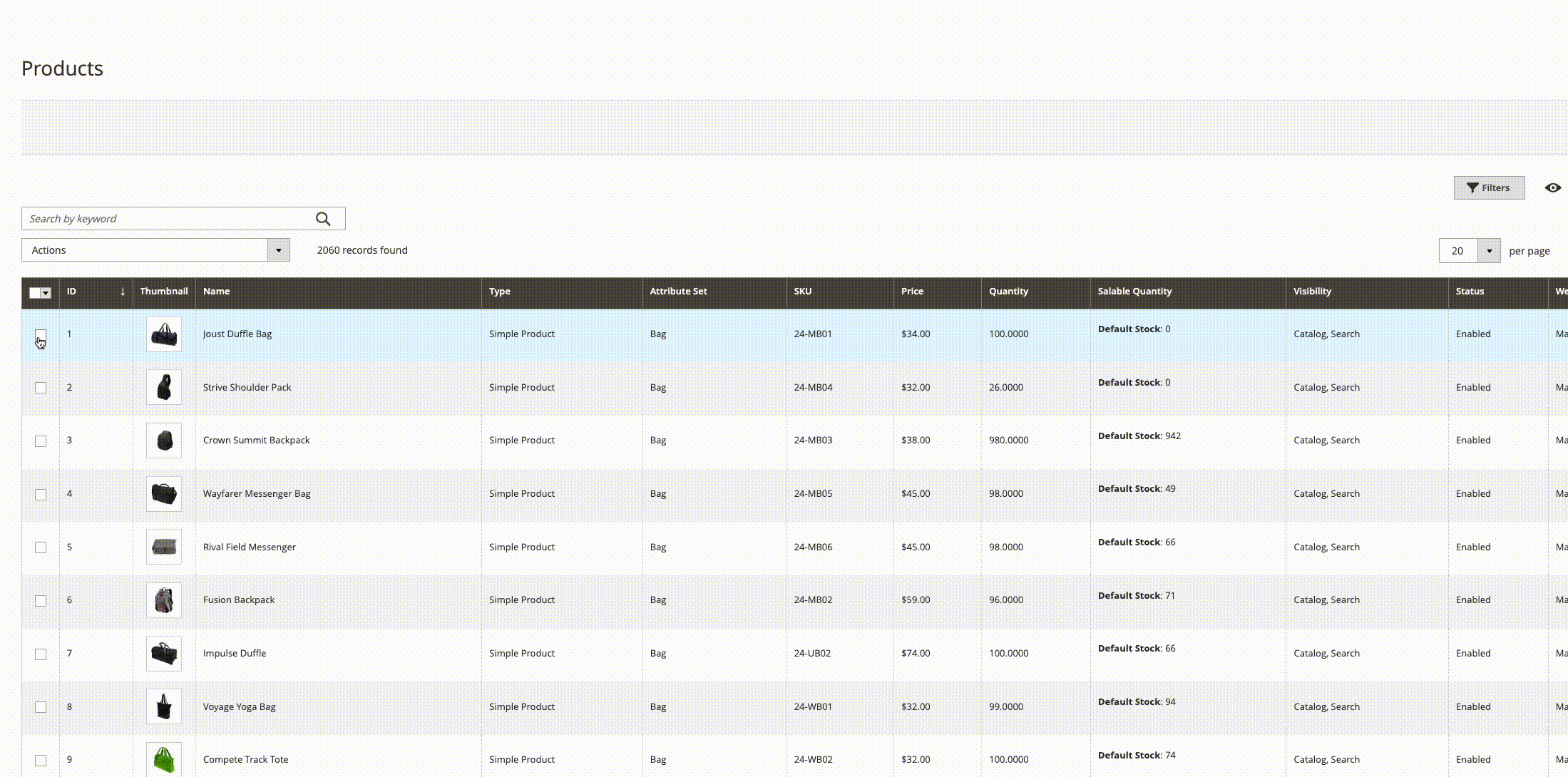Open the Filters button
The image size is (1568, 777).
(x=1489, y=188)
